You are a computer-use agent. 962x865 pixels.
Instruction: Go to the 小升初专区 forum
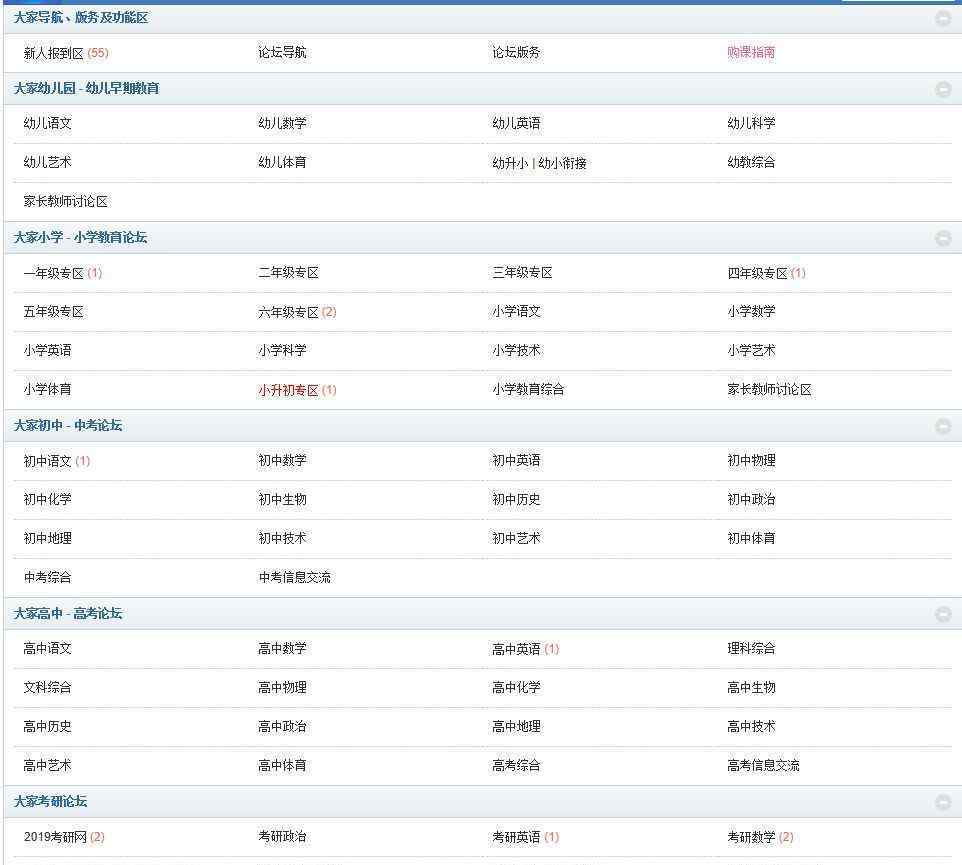(x=288, y=390)
